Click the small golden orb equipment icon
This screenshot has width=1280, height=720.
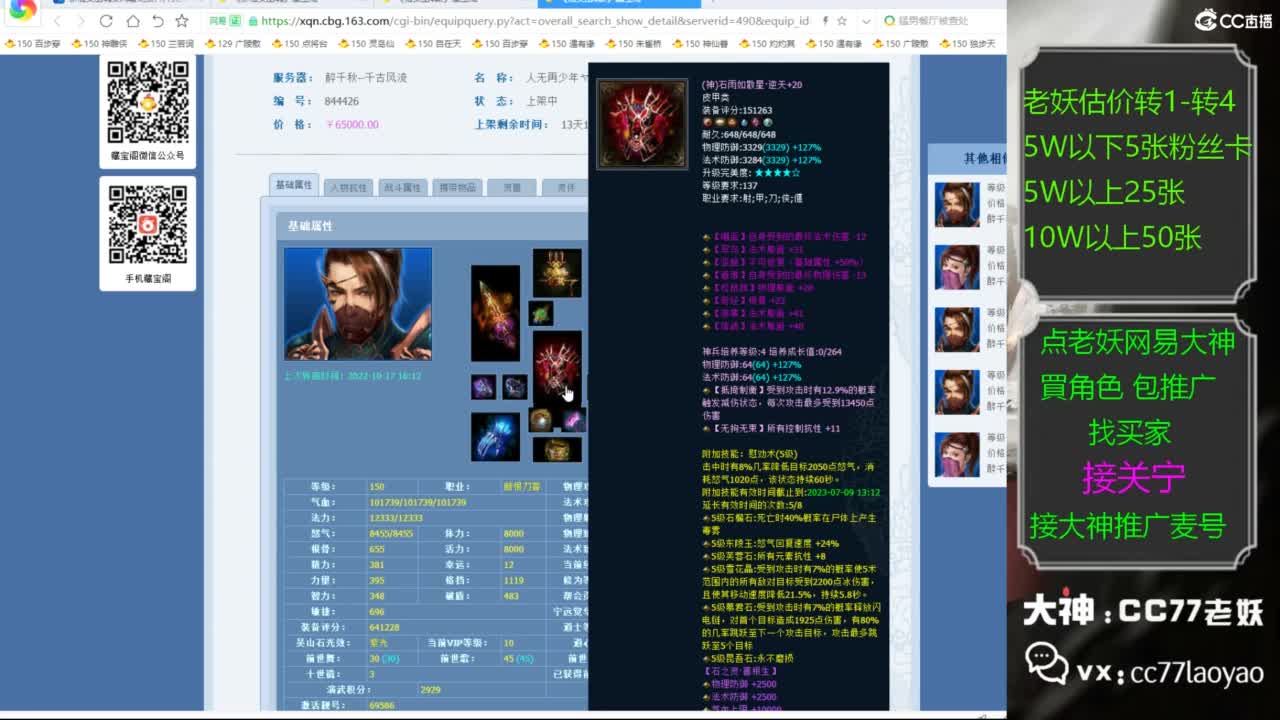pos(541,420)
